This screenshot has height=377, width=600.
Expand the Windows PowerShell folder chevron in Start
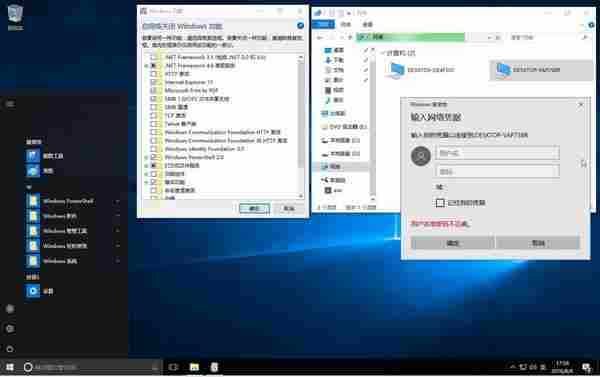(x=117, y=201)
